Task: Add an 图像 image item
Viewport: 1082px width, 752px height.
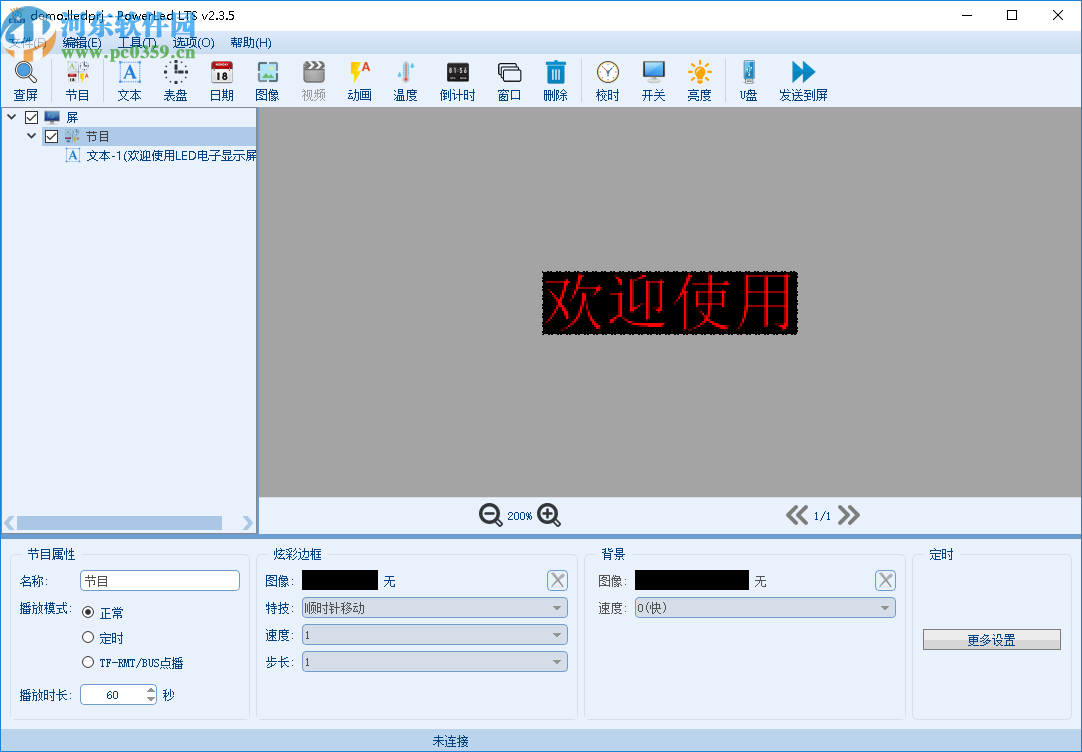Action: 266,78
